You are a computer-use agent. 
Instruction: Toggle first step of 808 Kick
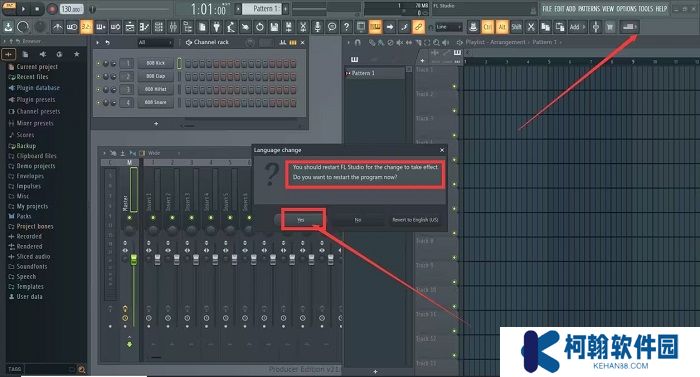pyautogui.click(x=188, y=63)
